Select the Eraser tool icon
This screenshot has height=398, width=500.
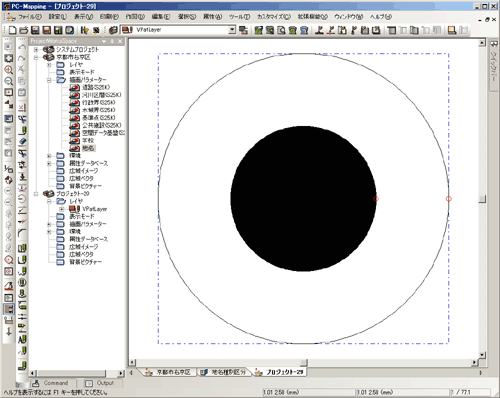pyautogui.click(x=22, y=142)
